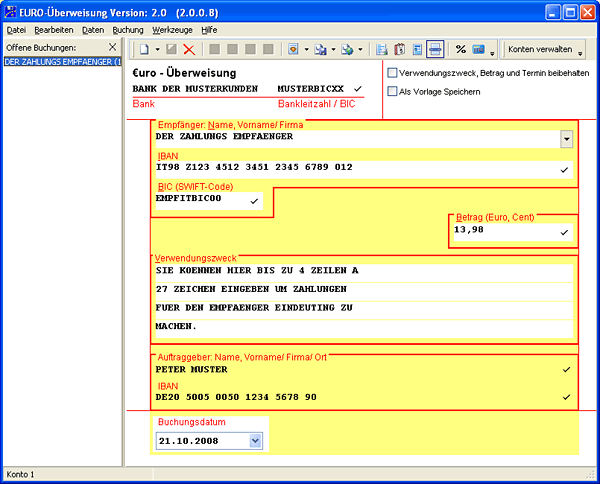Expand the template icon's dropdown arrow
This screenshot has width=600, height=484.
pyautogui.click(x=306, y=49)
